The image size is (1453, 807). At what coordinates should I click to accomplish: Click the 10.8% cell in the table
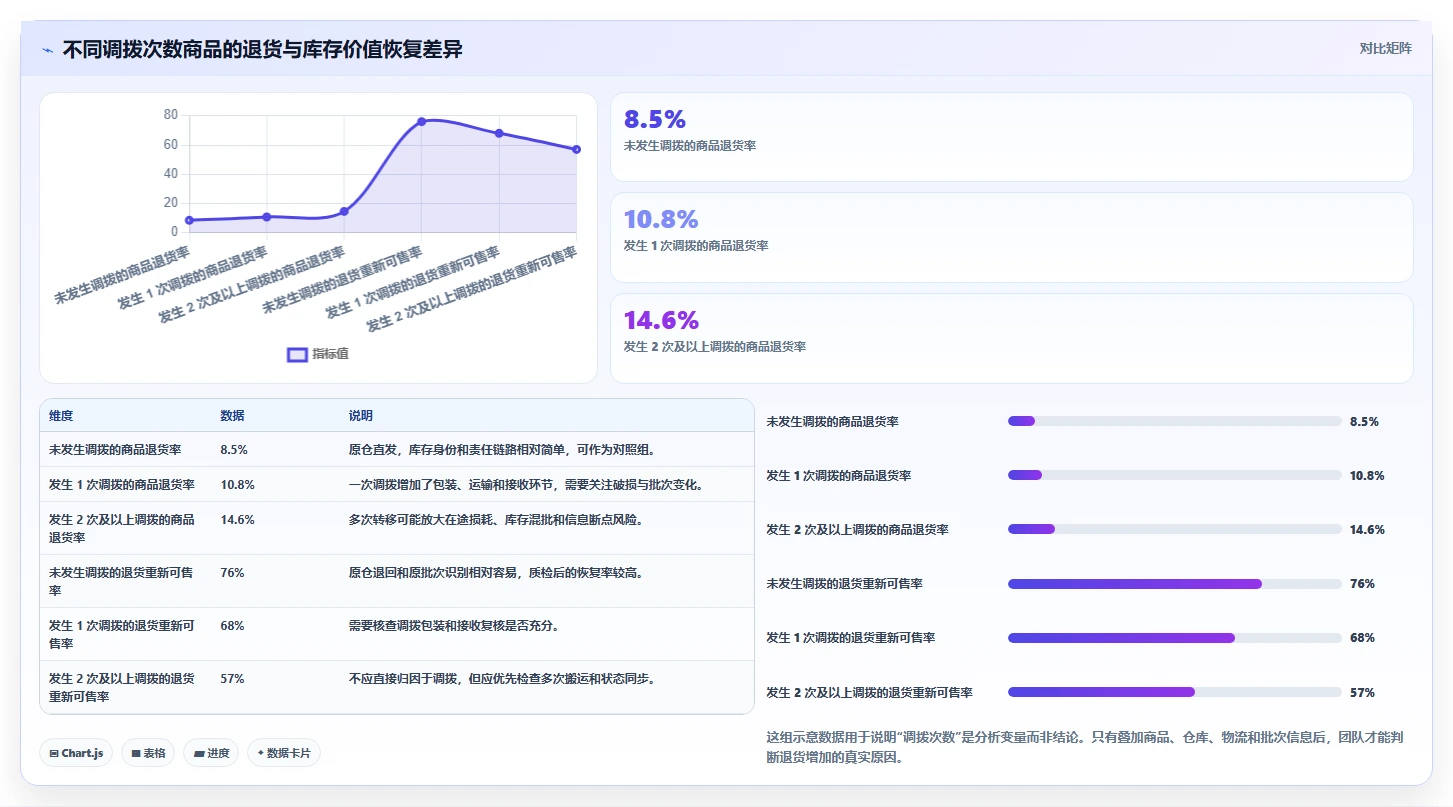coord(237,485)
